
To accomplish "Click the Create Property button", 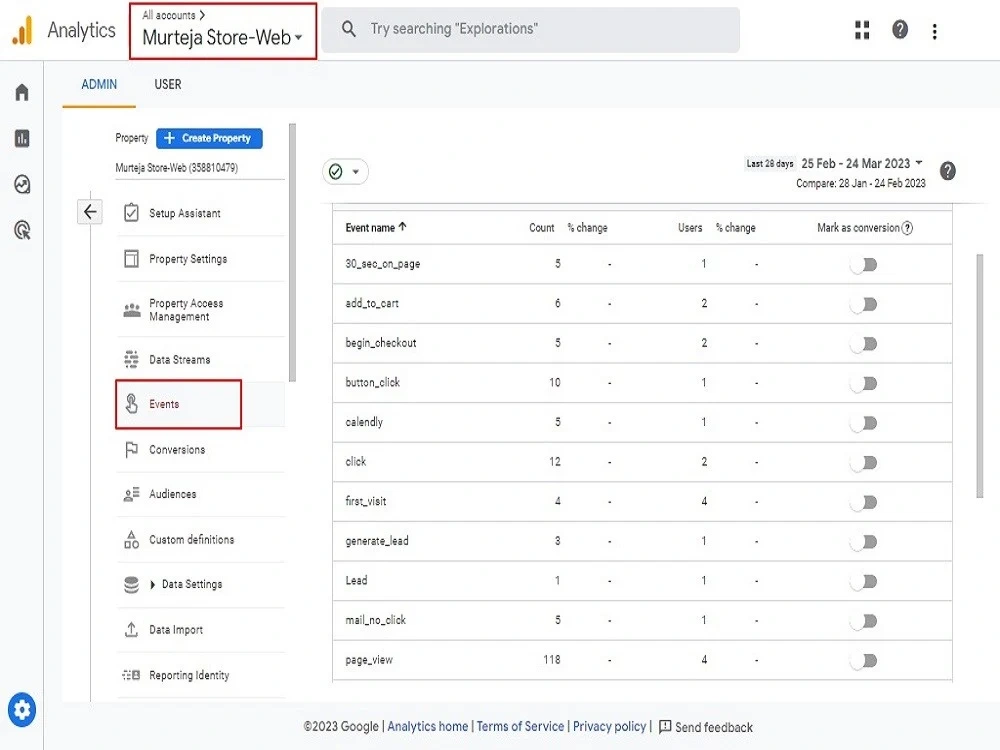I will [x=209, y=138].
